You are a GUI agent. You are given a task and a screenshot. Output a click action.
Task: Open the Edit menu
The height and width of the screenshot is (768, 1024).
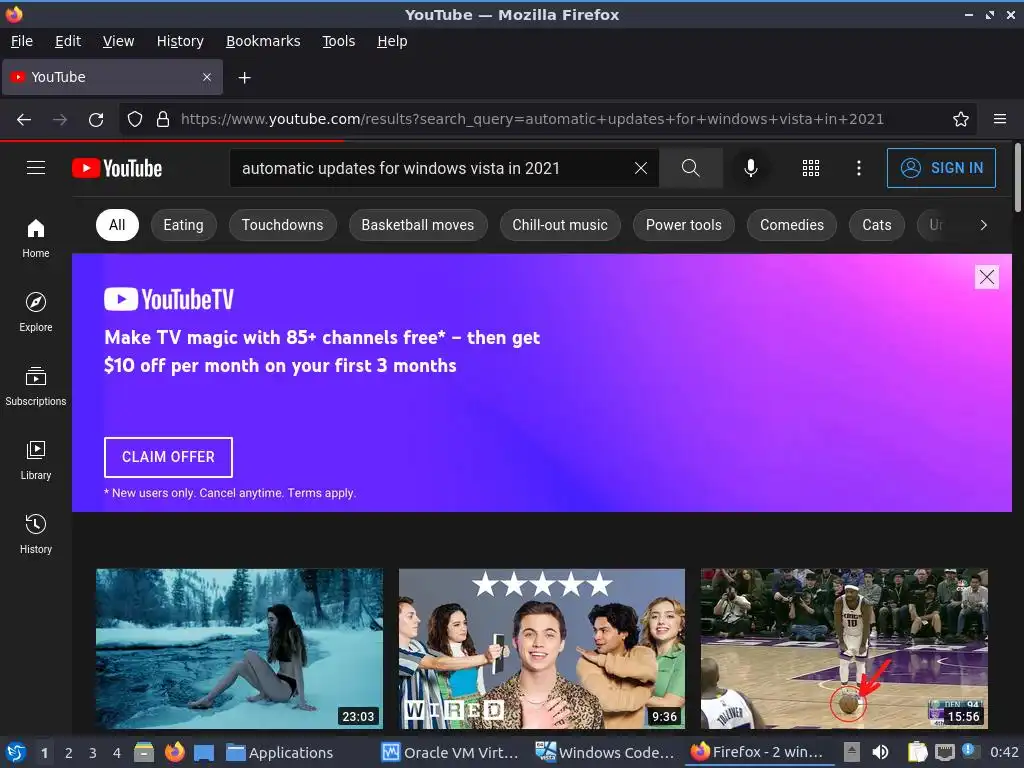(68, 41)
